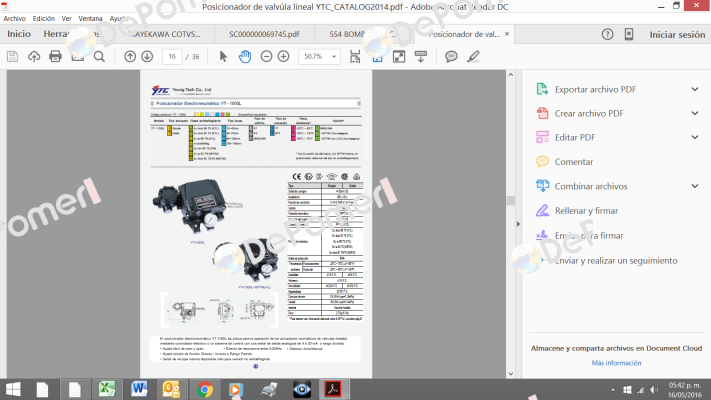Select the arrow selection tool
The image size is (711, 400).
click(223, 56)
